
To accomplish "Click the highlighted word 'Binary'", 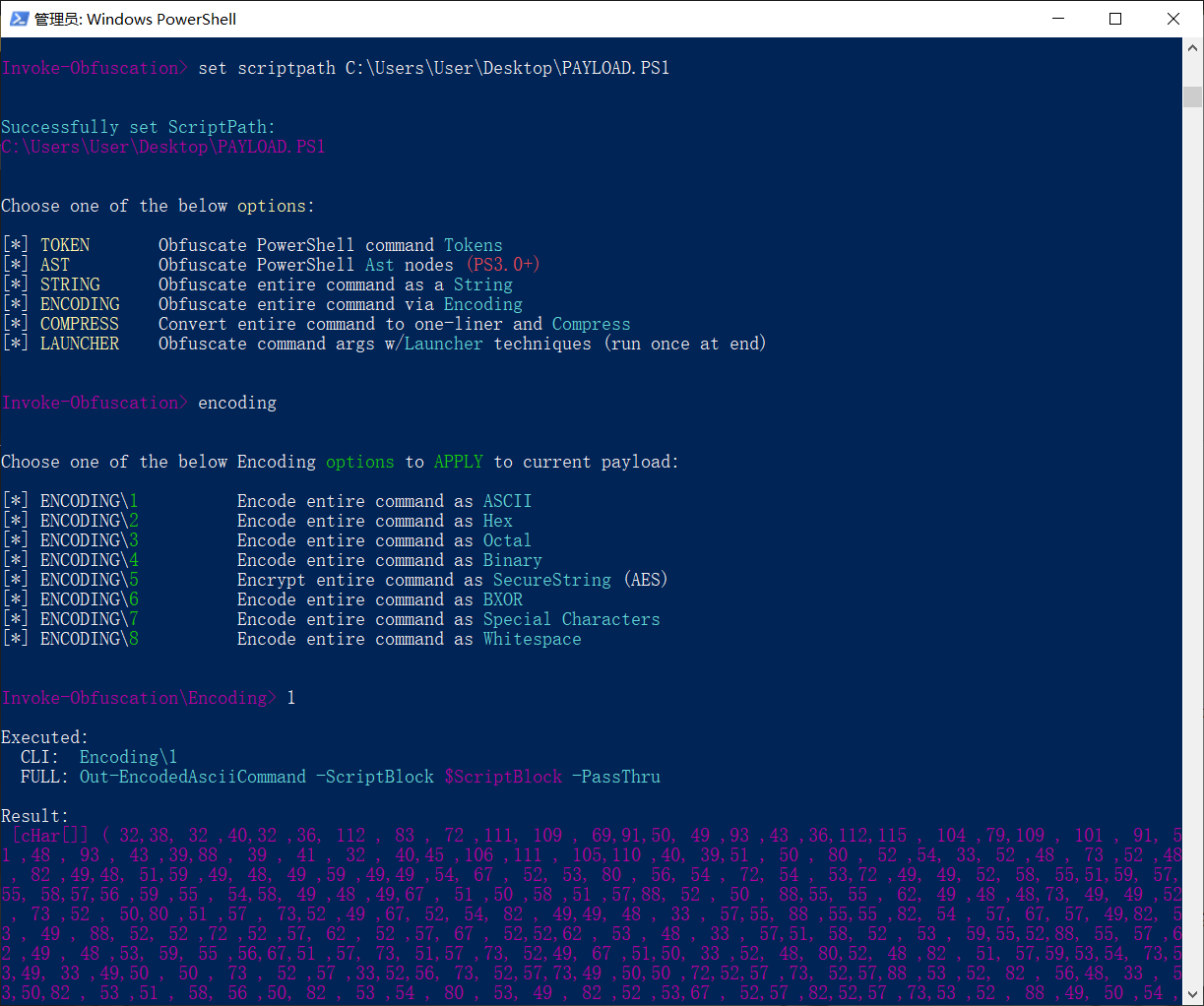I will (513, 560).
